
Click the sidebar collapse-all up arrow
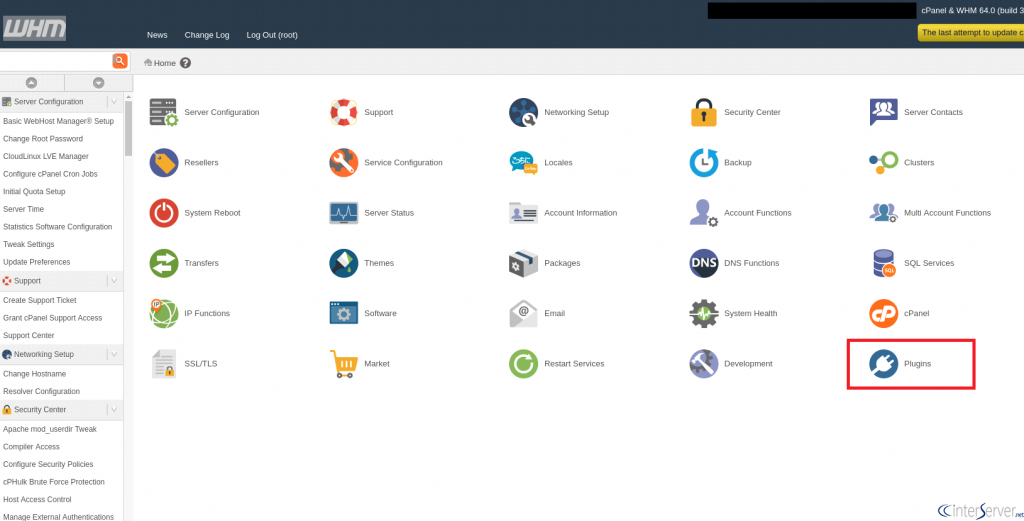click(x=31, y=83)
